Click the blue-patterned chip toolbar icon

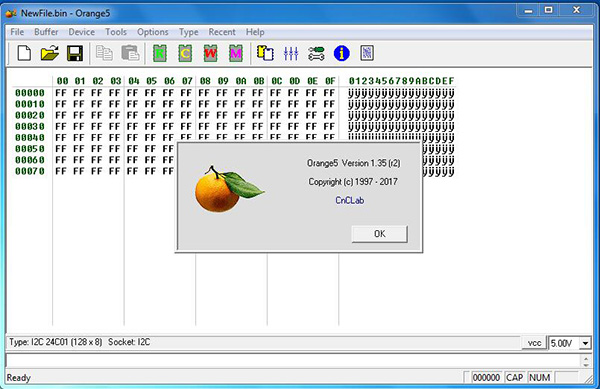(367, 53)
